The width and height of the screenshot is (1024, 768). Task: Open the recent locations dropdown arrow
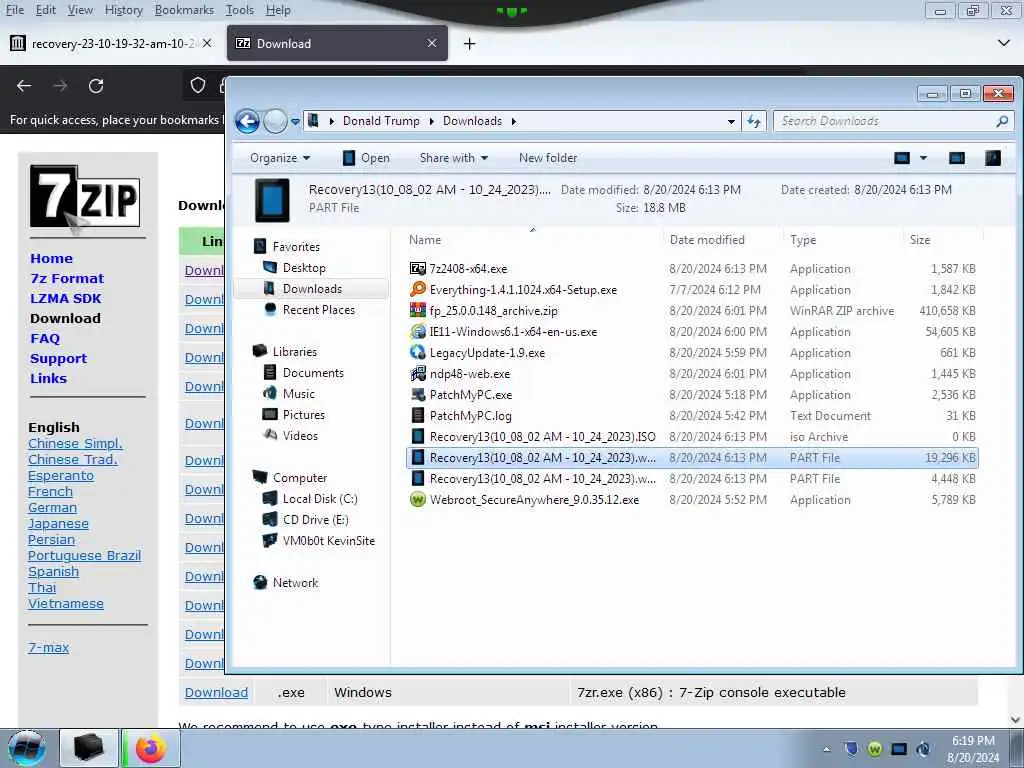point(295,121)
